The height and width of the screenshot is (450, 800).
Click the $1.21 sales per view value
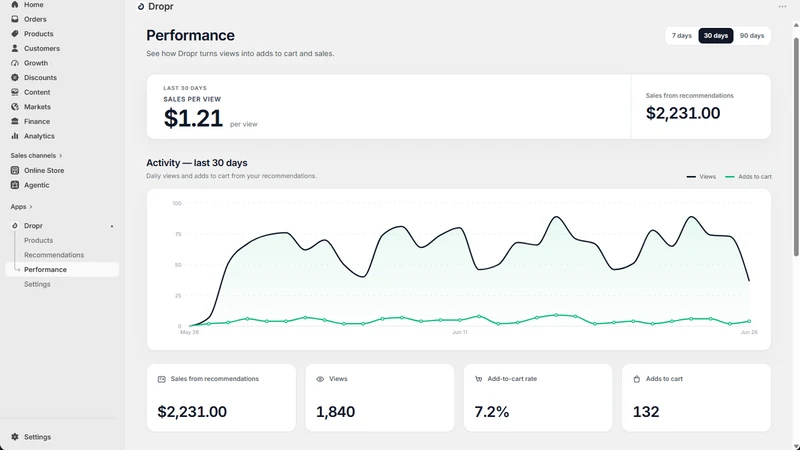coord(193,118)
